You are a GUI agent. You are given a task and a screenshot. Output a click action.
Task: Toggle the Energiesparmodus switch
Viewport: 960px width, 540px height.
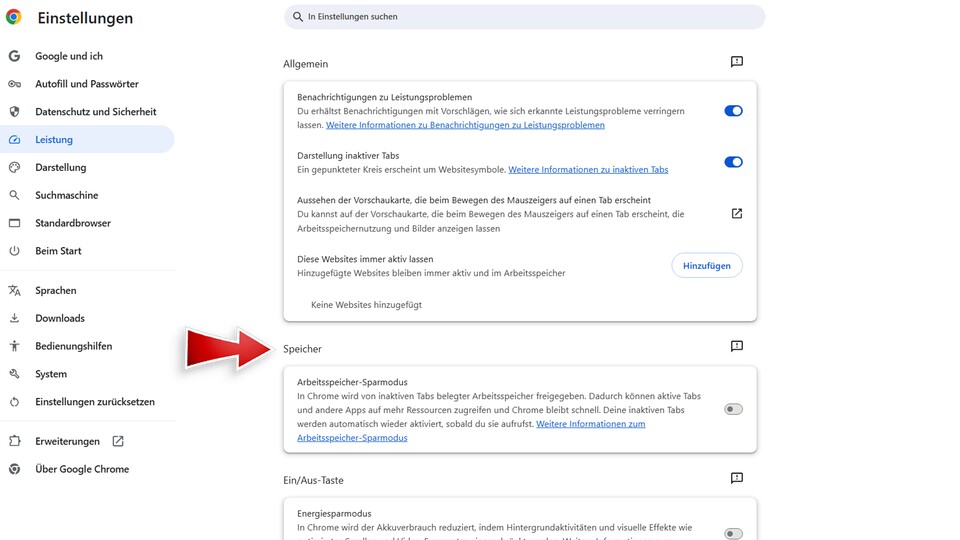click(x=733, y=534)
